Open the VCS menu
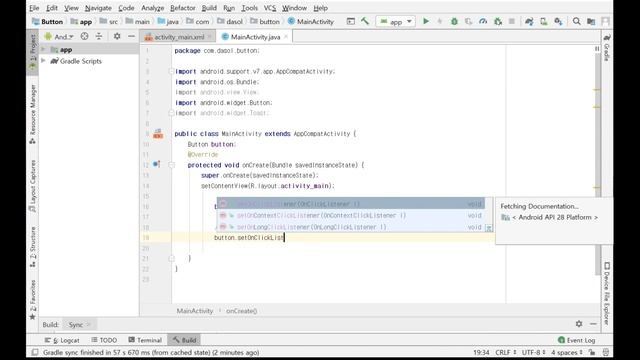This screenshot has height=360, width=640. [270, 8]
